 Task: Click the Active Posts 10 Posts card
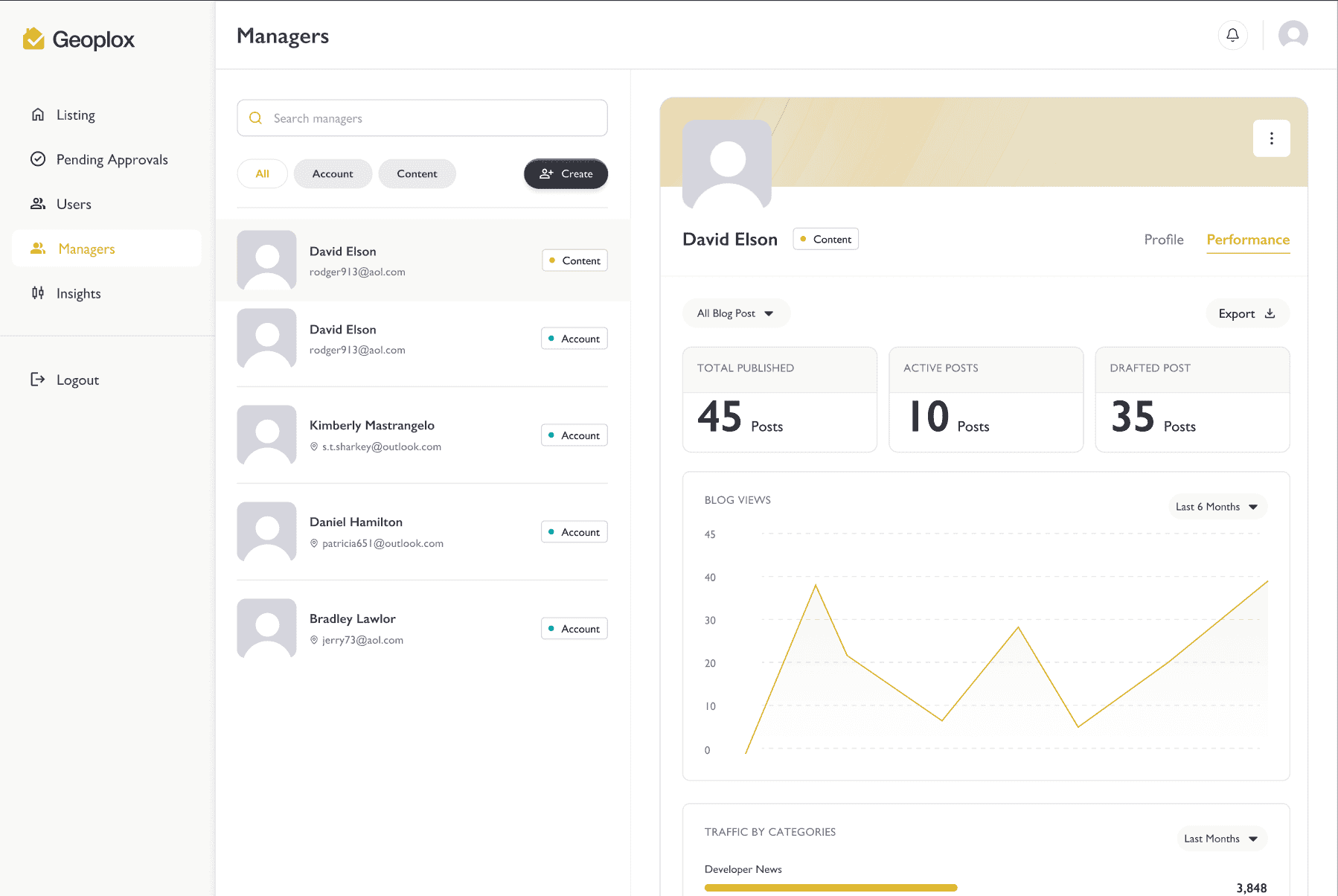[x=986, y=400]
